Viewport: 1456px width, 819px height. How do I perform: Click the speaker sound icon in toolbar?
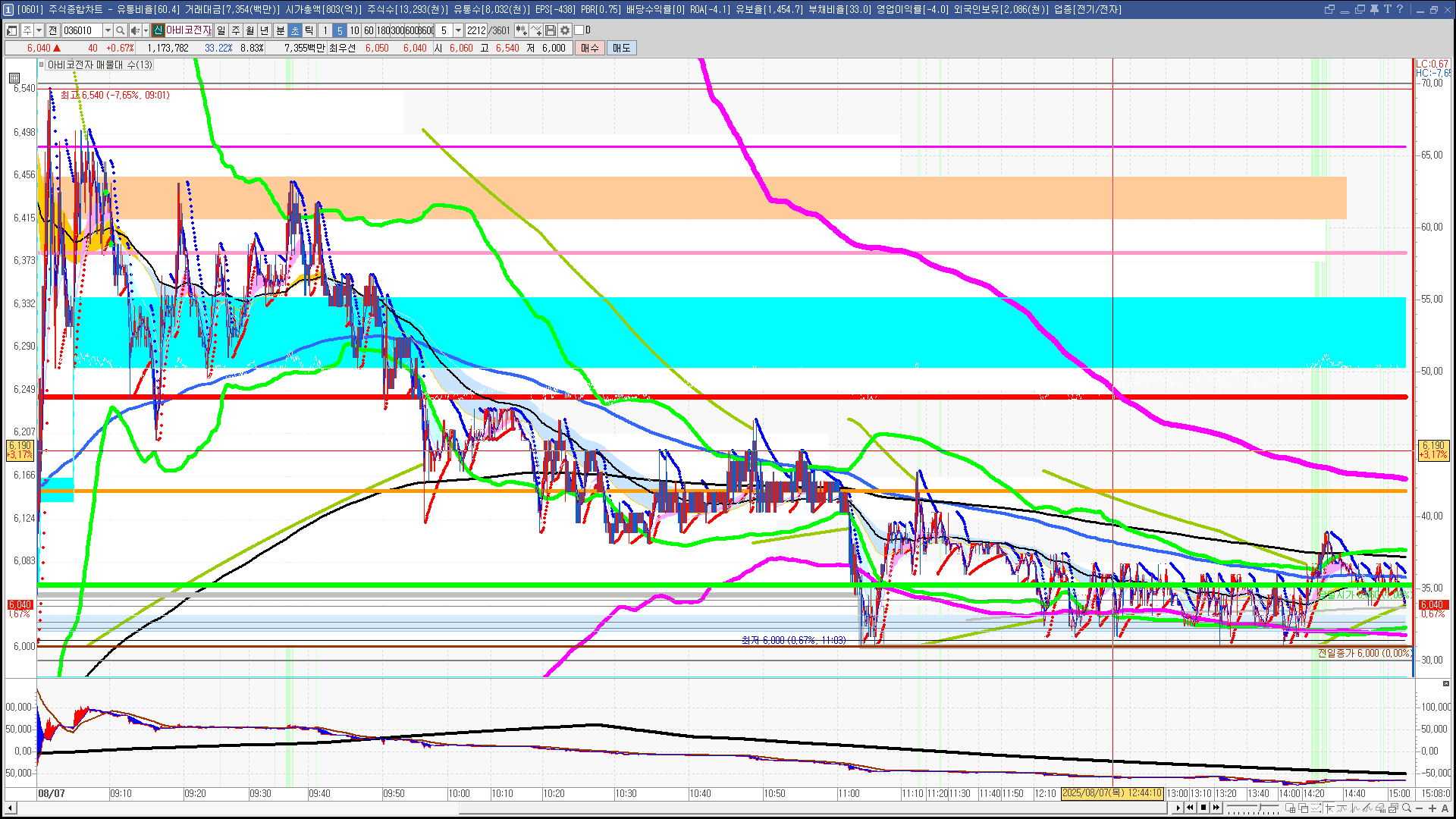(134, 30)
